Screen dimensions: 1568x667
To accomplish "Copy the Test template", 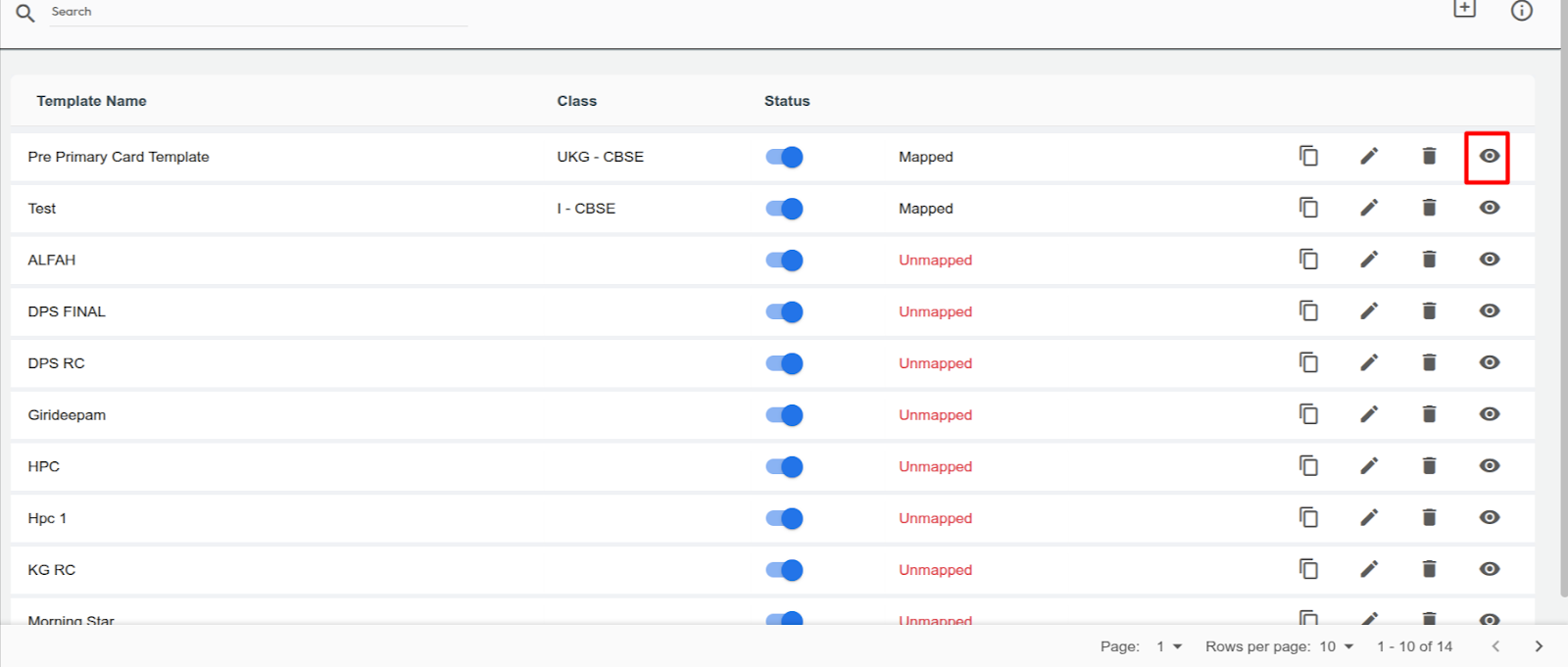I will point(1308,208).
